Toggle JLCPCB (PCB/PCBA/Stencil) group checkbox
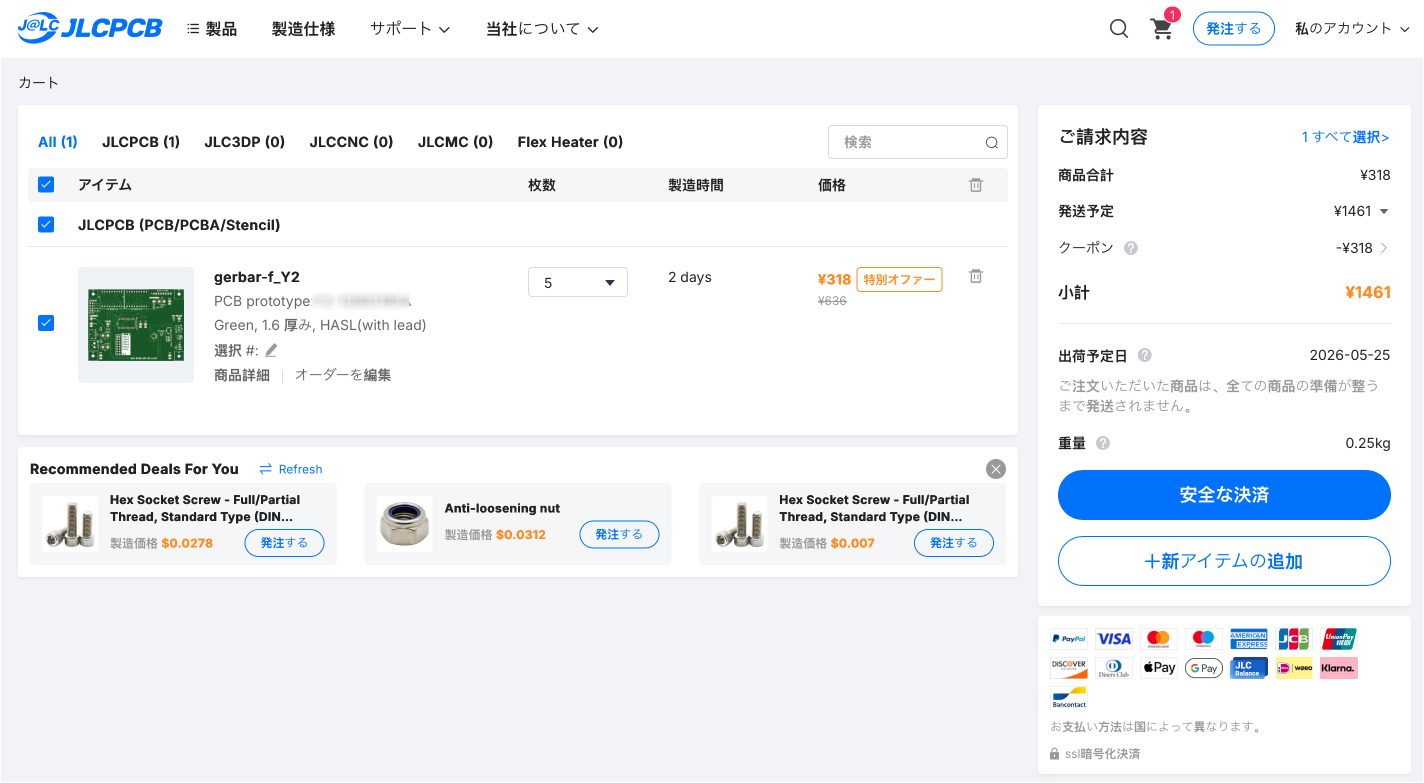 (x=46, y=225)
